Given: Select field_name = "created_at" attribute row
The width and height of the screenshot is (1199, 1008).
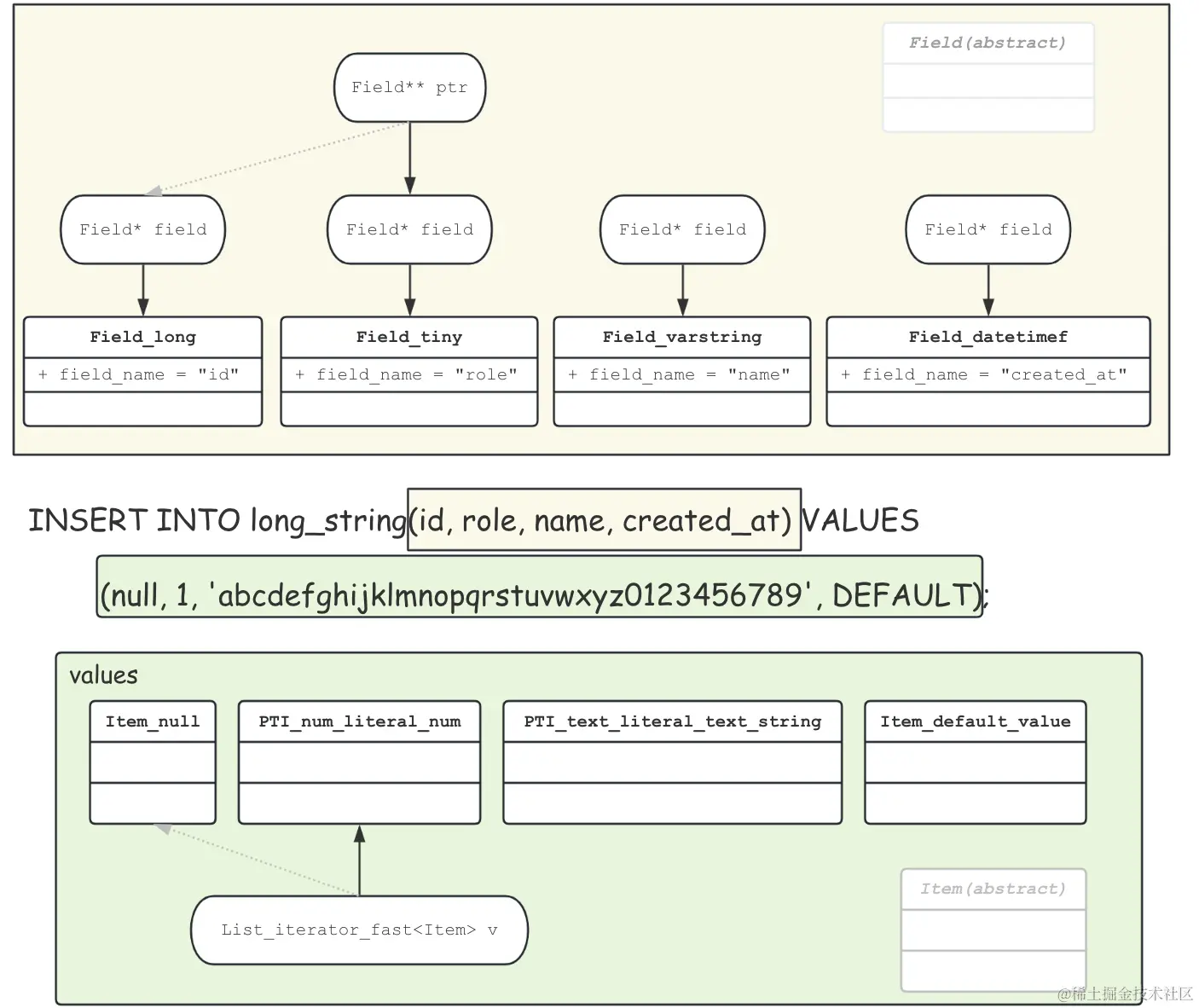Looking at the screenshot, I should coord(987,374).
